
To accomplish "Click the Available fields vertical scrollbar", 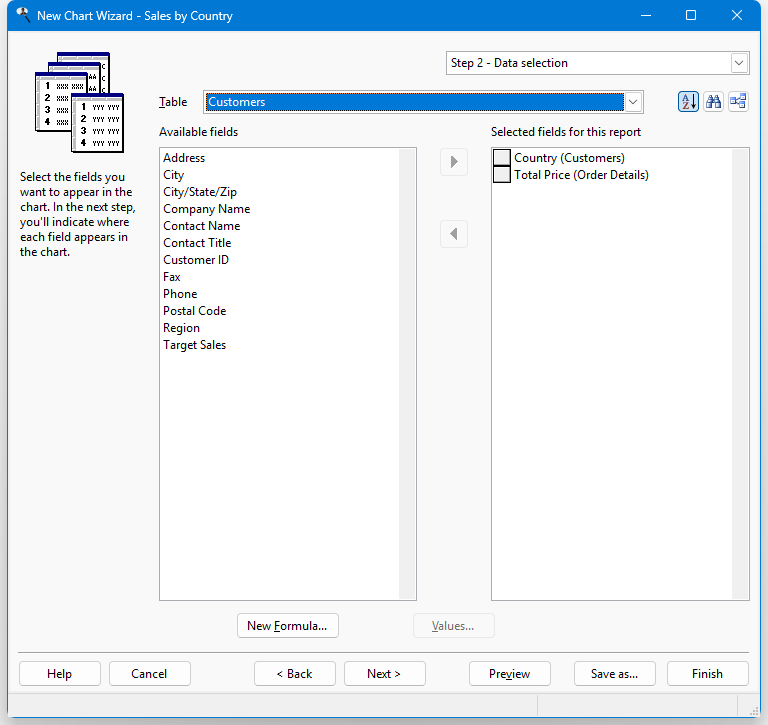I will (x=408, y=374).
